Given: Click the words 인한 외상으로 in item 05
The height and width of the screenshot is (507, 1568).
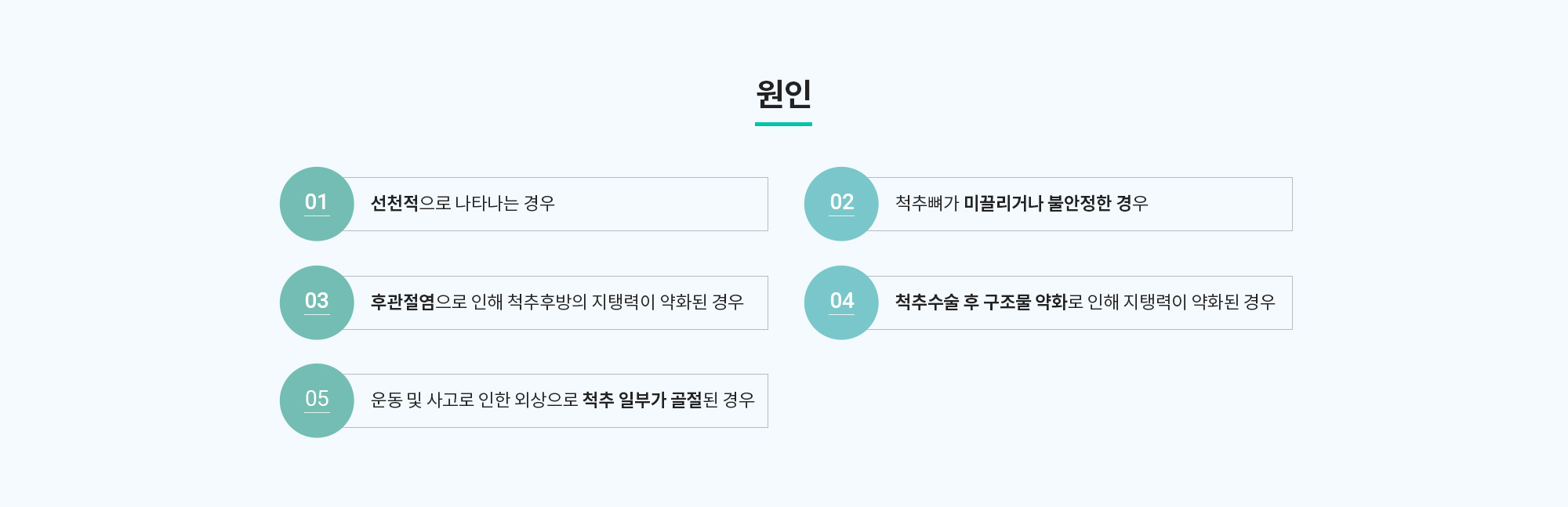Looking at the screenshot, I should (x=528, y=400).
